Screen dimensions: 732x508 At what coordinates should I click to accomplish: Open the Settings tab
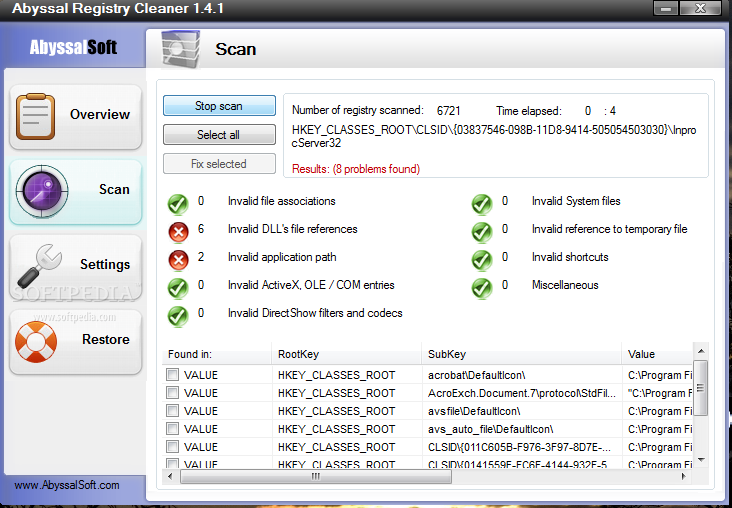76,267
